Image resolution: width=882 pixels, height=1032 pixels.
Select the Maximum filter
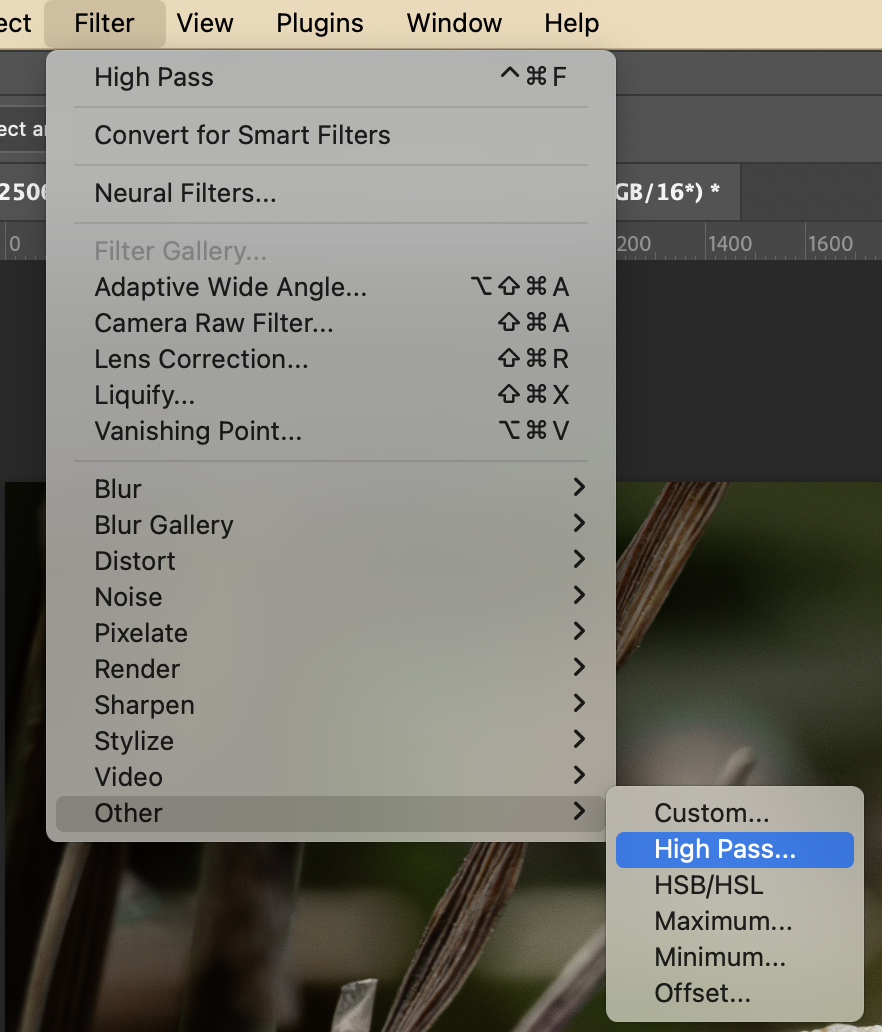click(722, 921)
